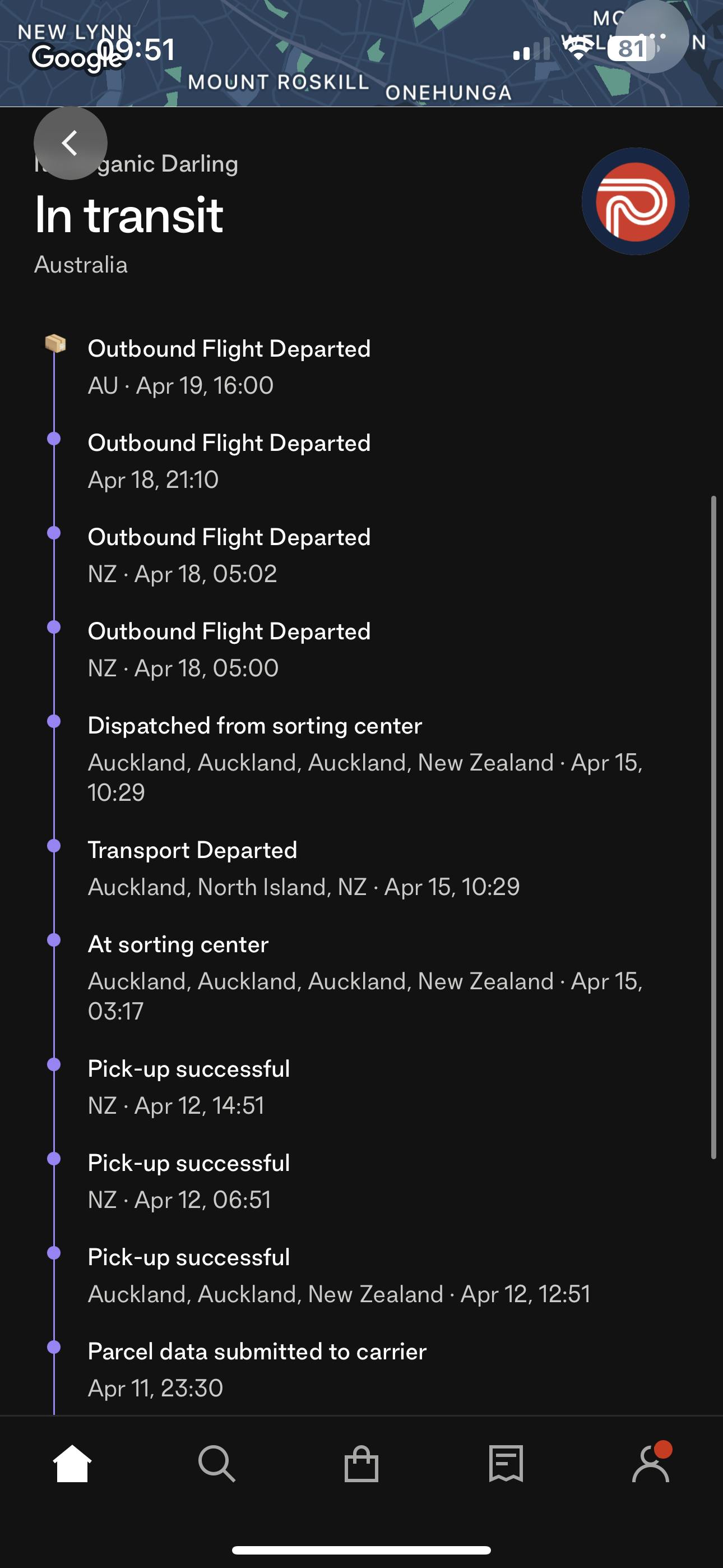
Task: Open the profile tab with notification
Action: [651, 1464]
